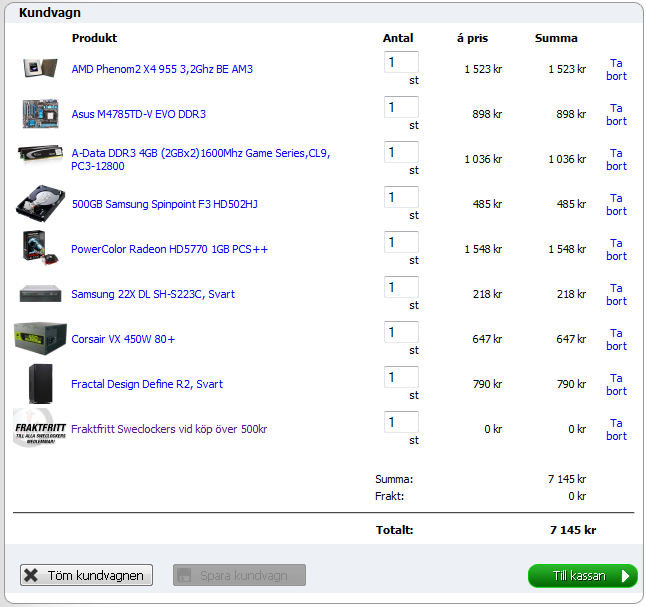The image size is (646, 607).
Task: Edit quantity field for Samsung SH-S223C
Action: [401, 287]
